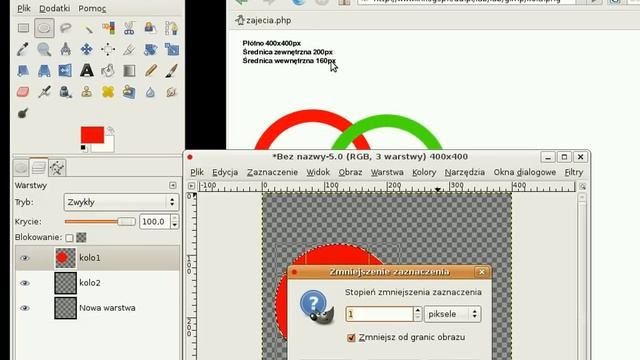Select the Fuzzy Select wand tool

point(87,28)
